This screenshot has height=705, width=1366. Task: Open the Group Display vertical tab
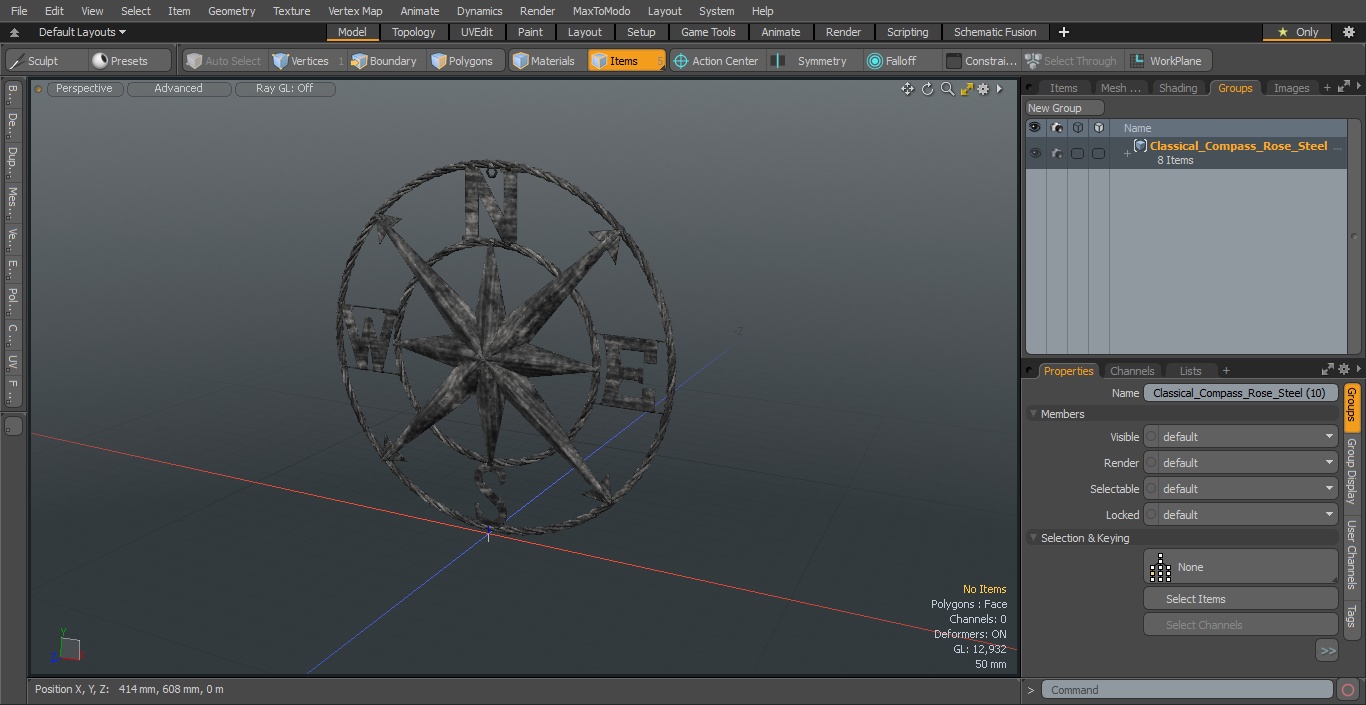click(1351, 471)
